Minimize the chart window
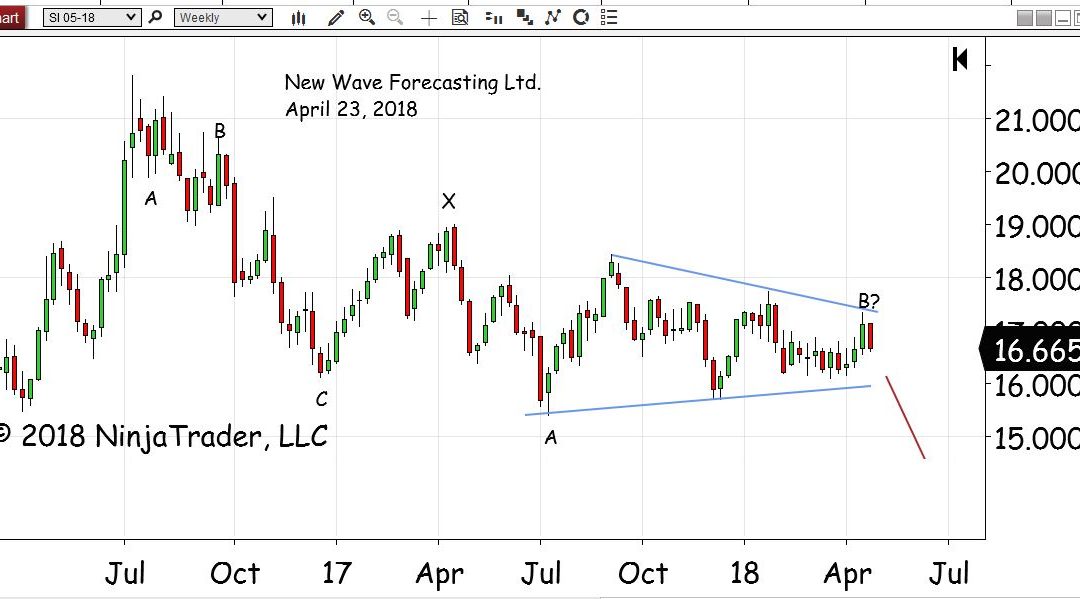The width and height of the screenshot is (1080, 599). pos(1063,18)
